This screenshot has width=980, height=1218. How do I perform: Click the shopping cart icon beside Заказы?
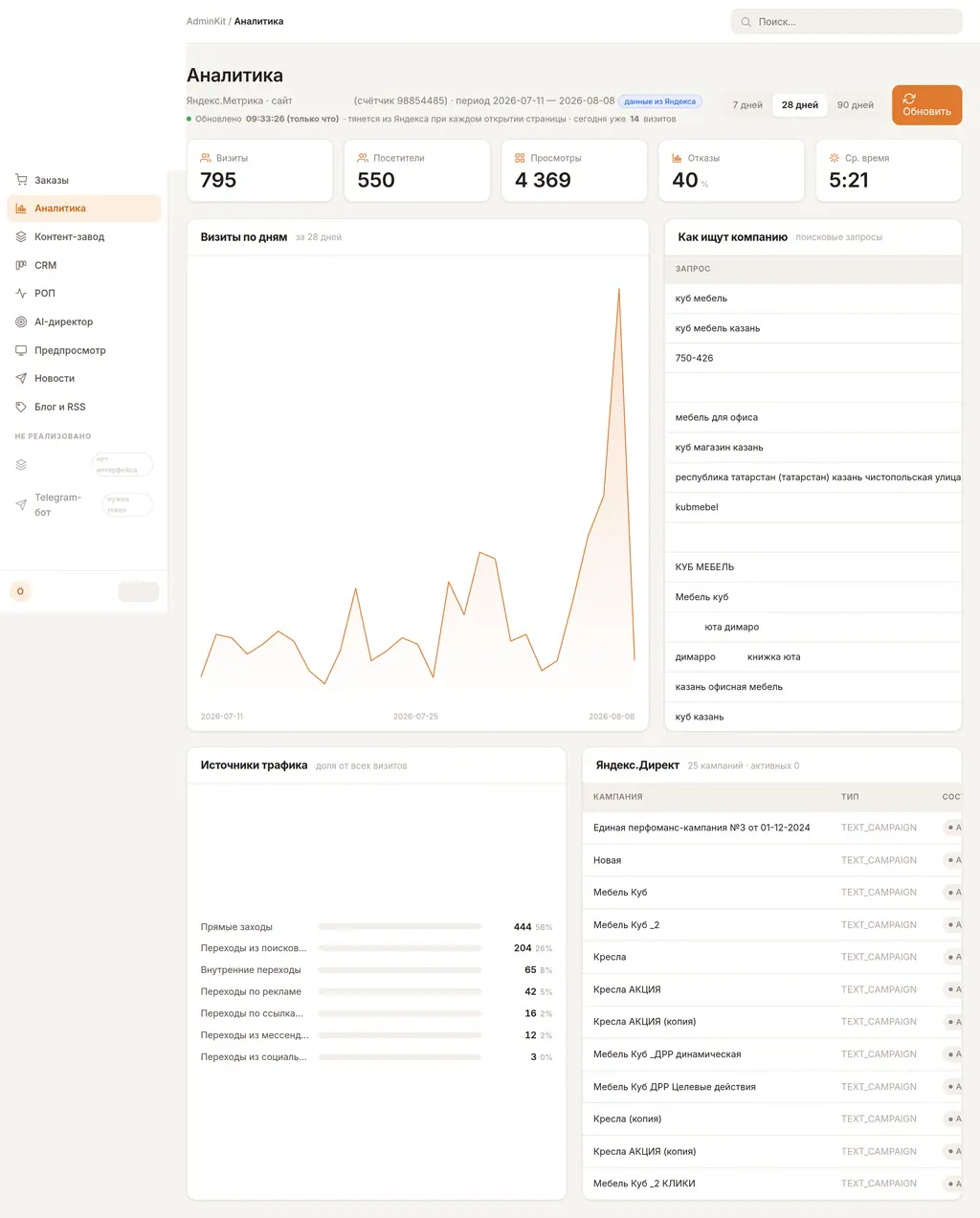tap(21, 180)
